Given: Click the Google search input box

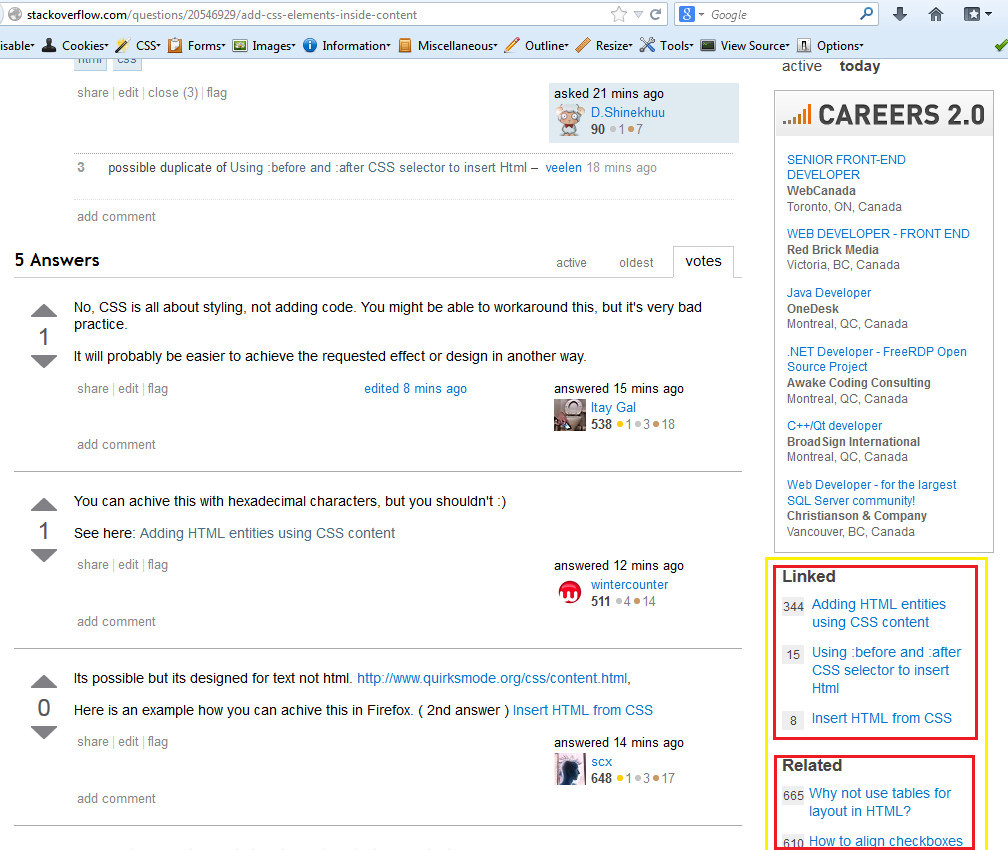Looking at the screenshot, I should 782,14.
